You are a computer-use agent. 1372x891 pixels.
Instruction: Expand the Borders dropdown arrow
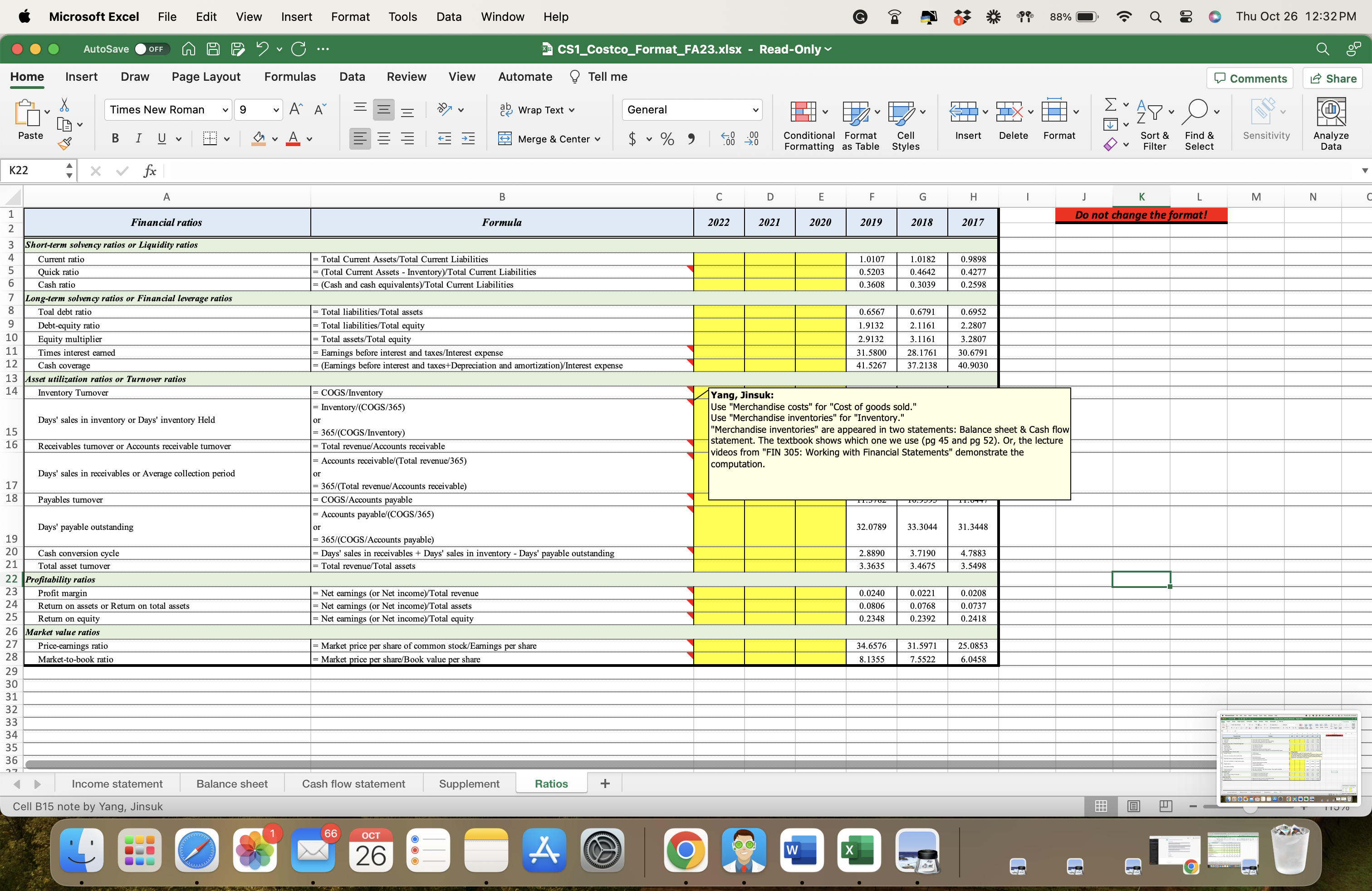click(226, 139)
